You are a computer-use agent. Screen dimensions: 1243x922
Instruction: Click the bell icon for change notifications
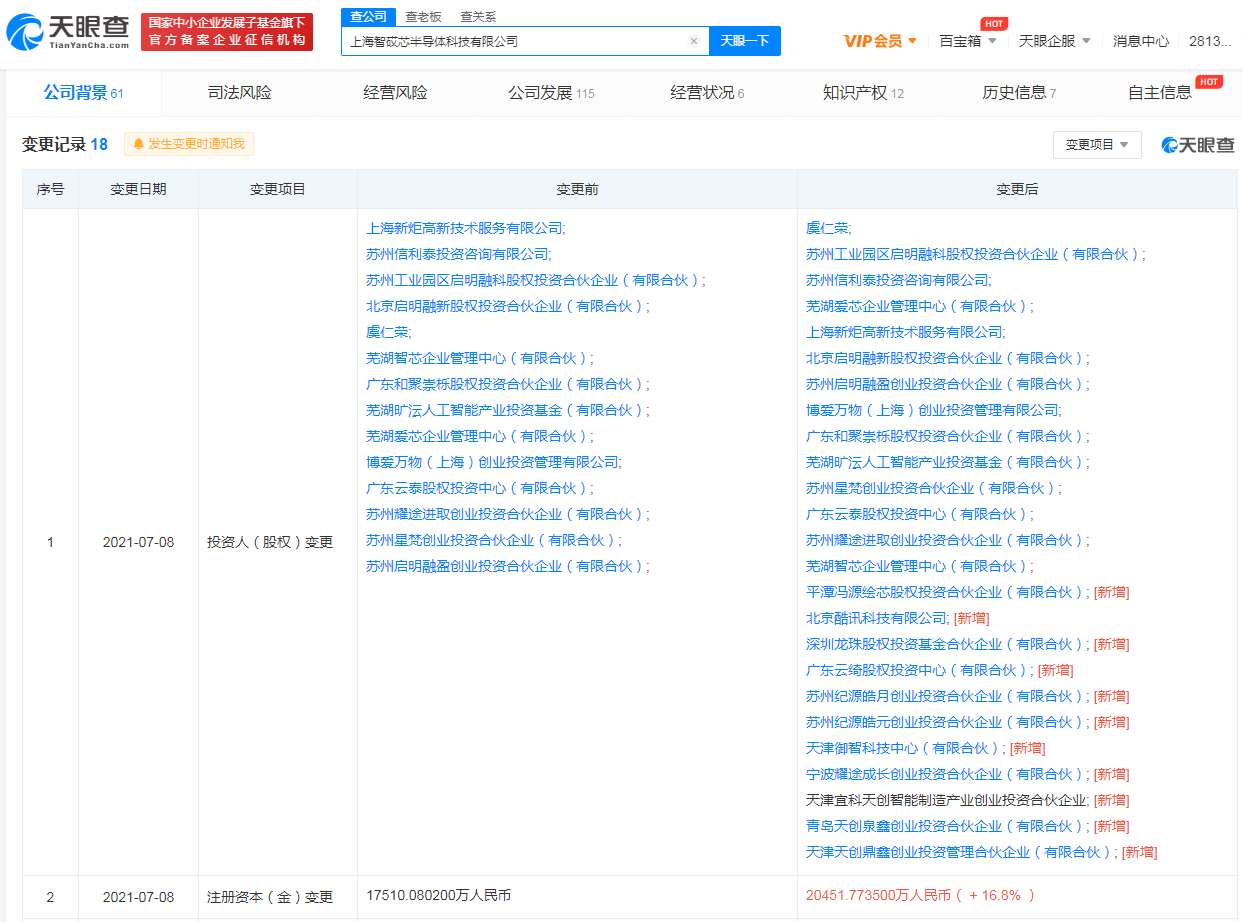pyautogui.click(x=139, y=144)
